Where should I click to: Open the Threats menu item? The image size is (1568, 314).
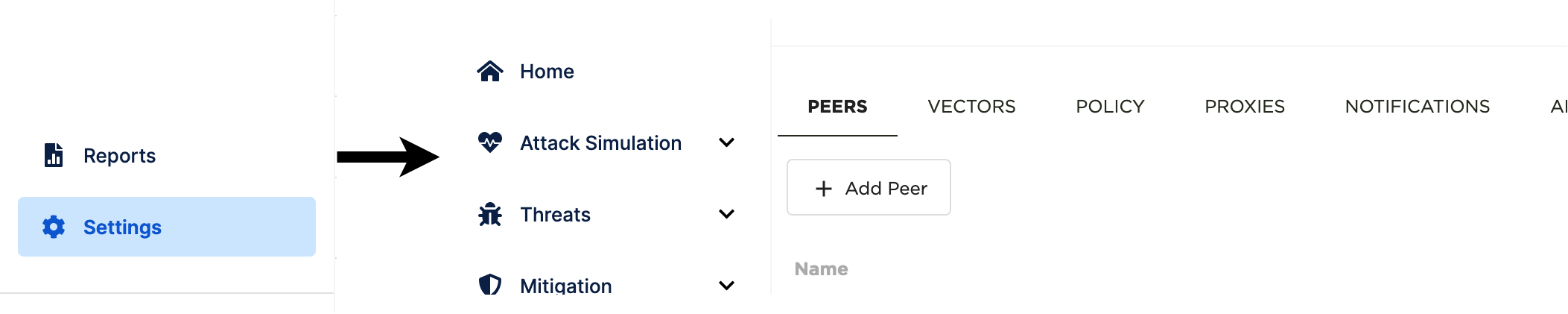click(555, 215)
